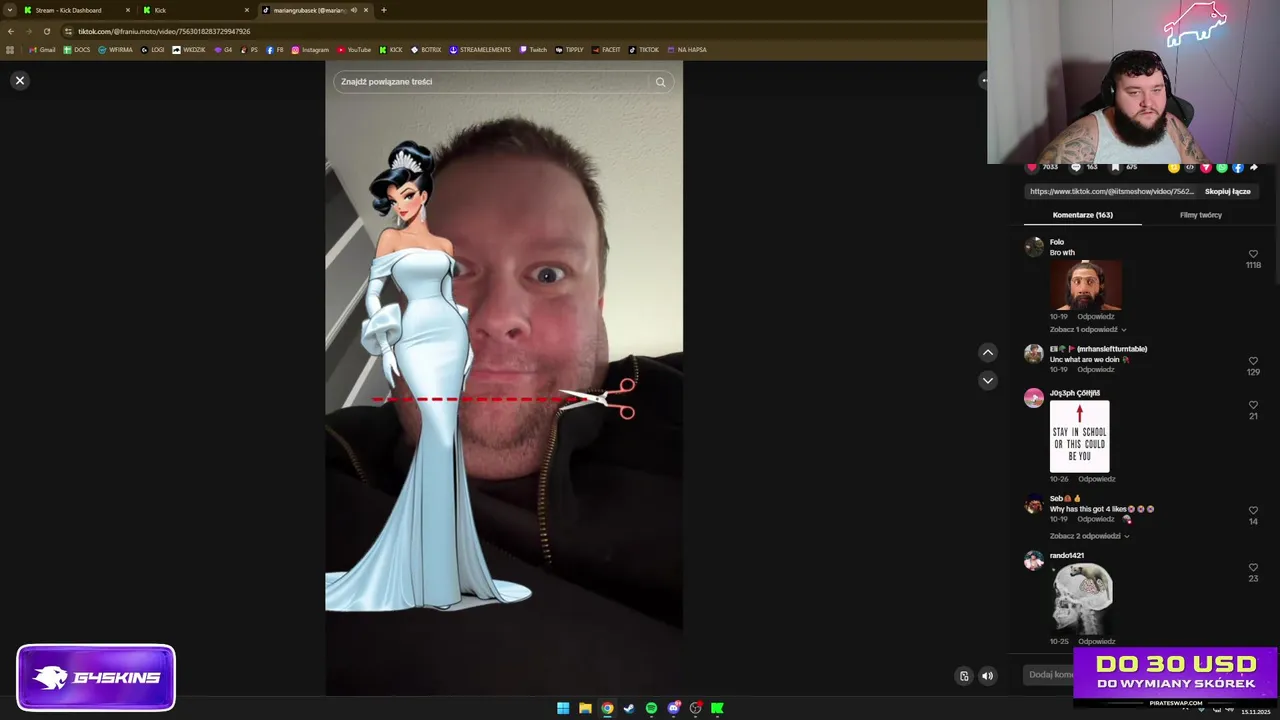Like Folo's comment
The width and height of the screenshot is (1280, 720).
tap(1253, 254)
